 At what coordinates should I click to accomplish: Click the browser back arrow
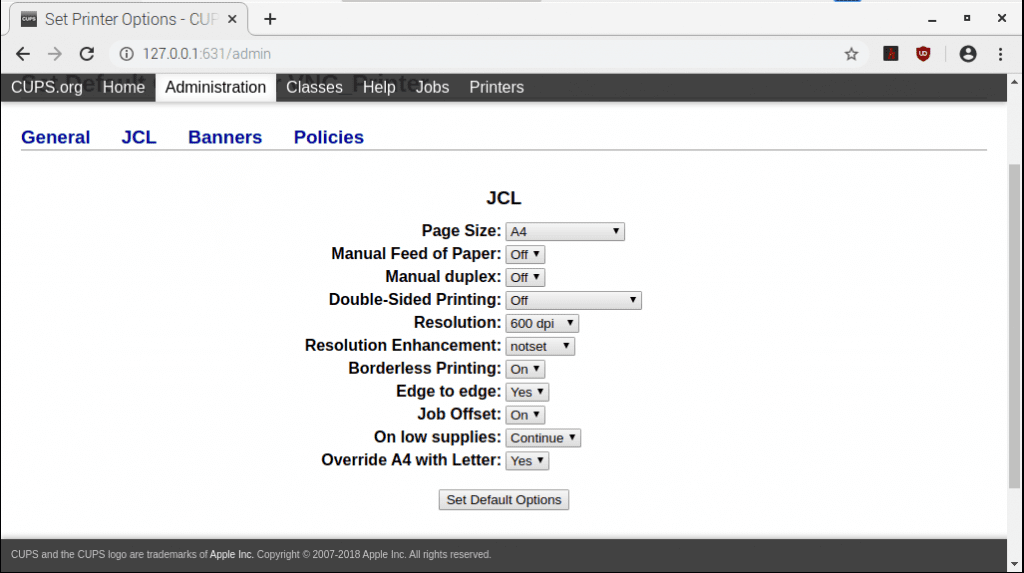point(23,54)
